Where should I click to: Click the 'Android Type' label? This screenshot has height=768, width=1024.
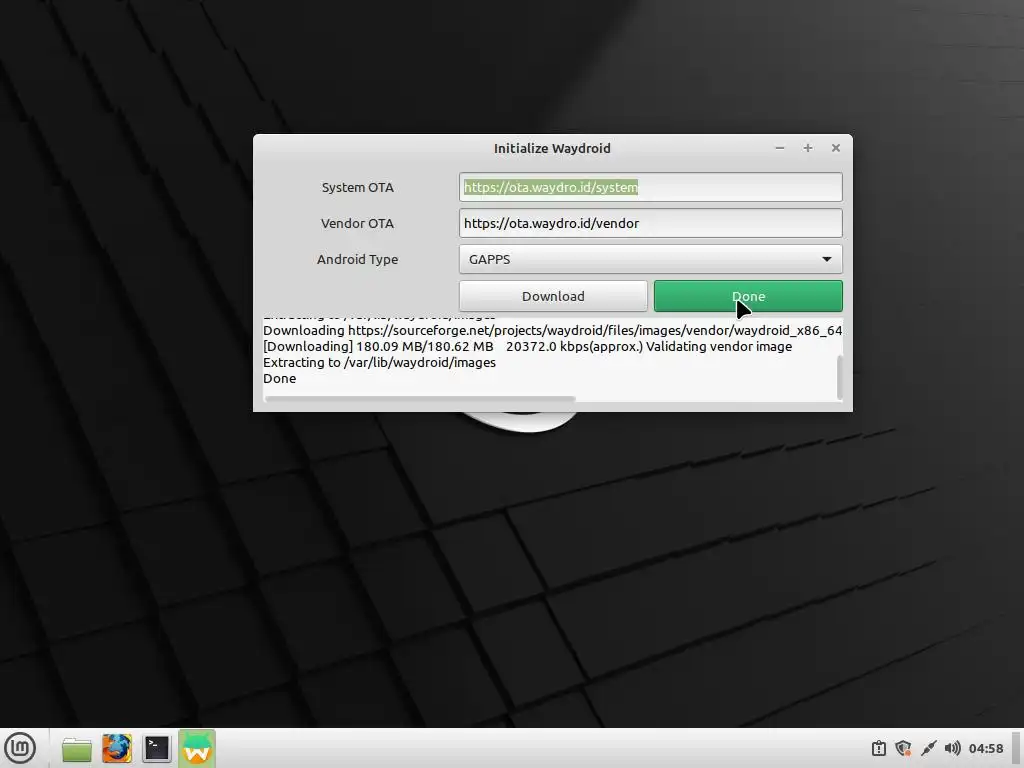(357, 259)
